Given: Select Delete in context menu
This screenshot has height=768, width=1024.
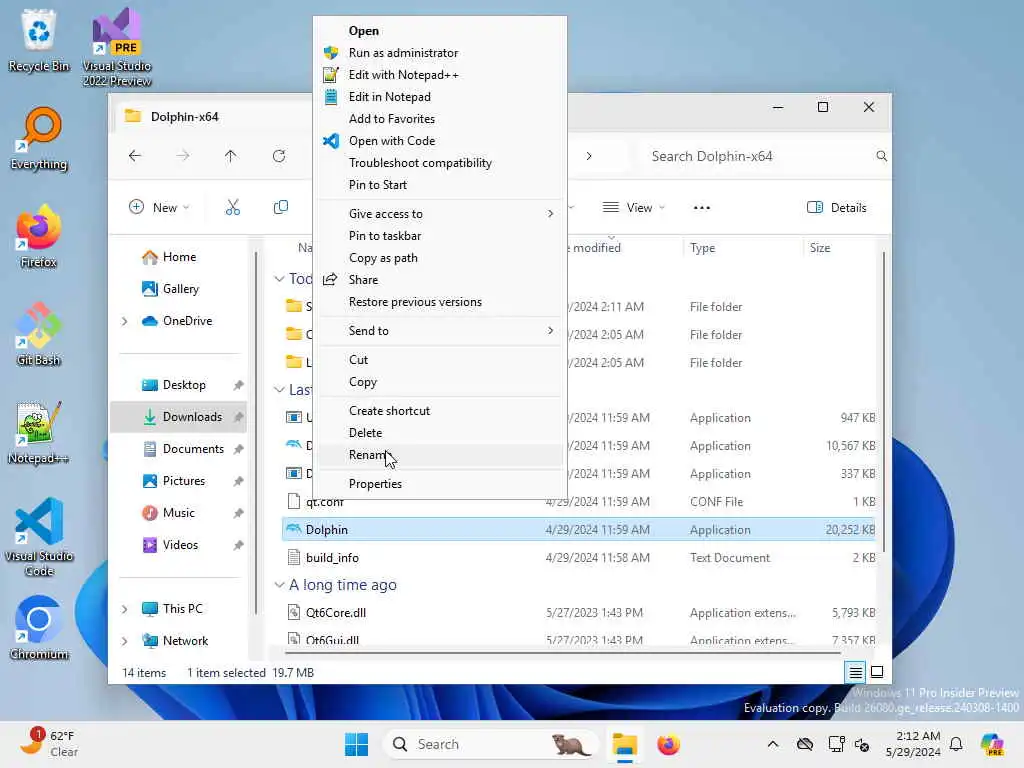Looking at the screenshot, I should click(x=438, y=433).
